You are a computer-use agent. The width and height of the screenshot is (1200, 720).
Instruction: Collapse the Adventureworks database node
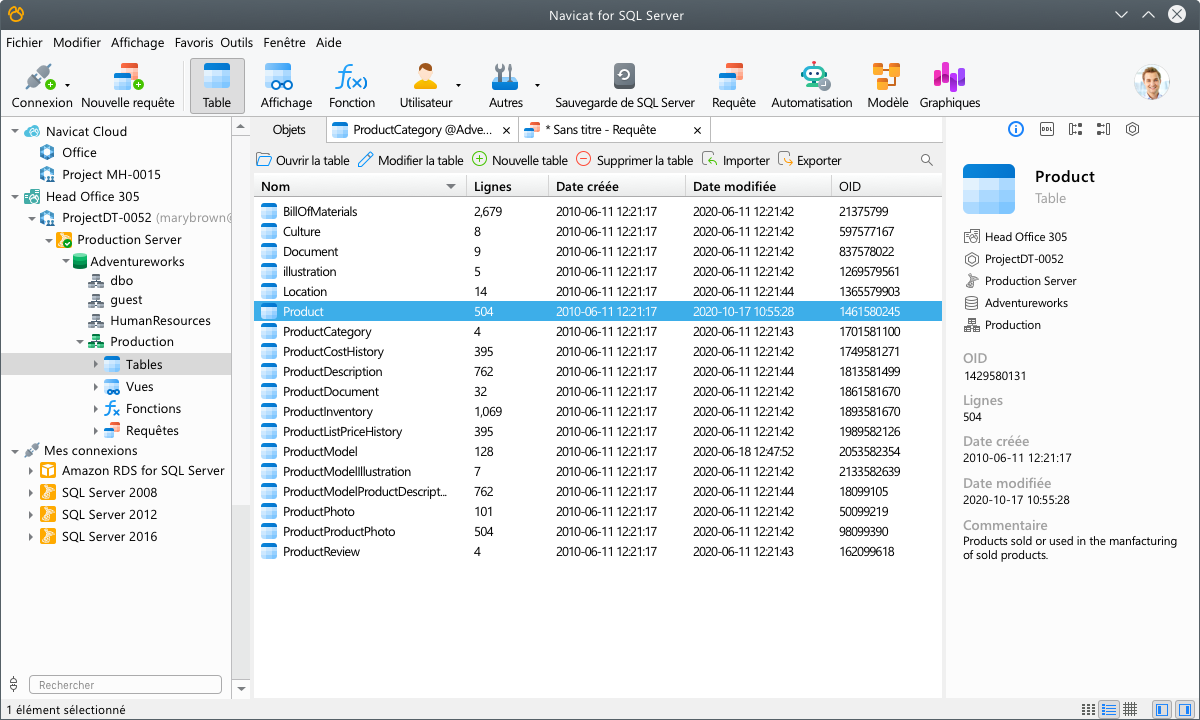[65, 262]
